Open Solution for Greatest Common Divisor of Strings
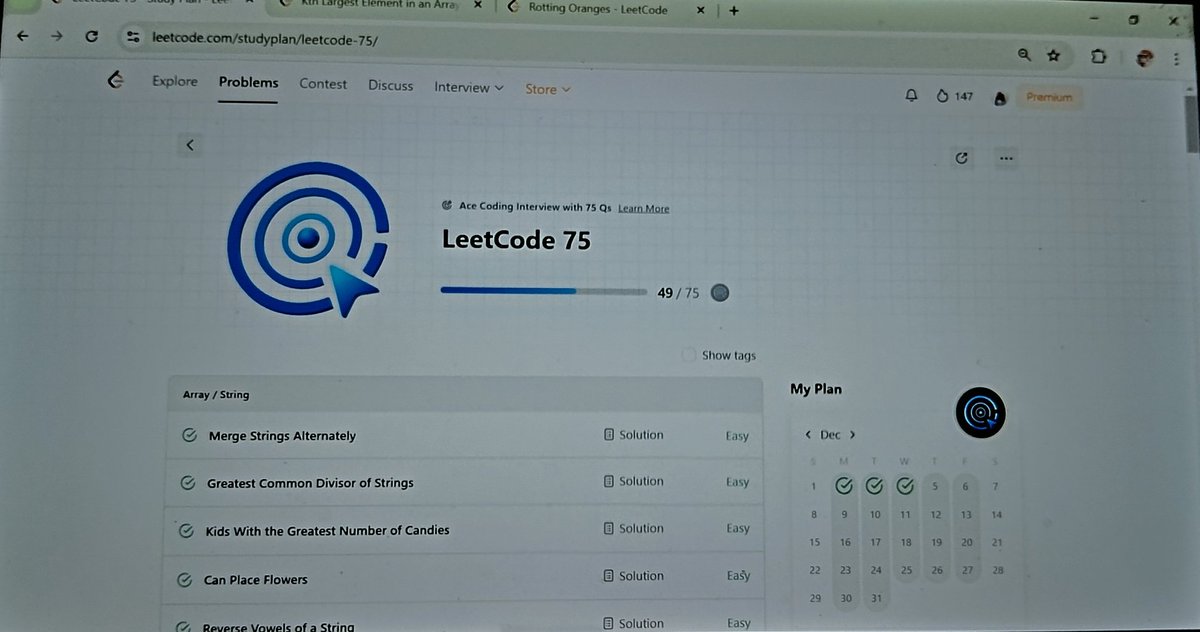Screen dimensions: 1200x632 click(634, 481)
